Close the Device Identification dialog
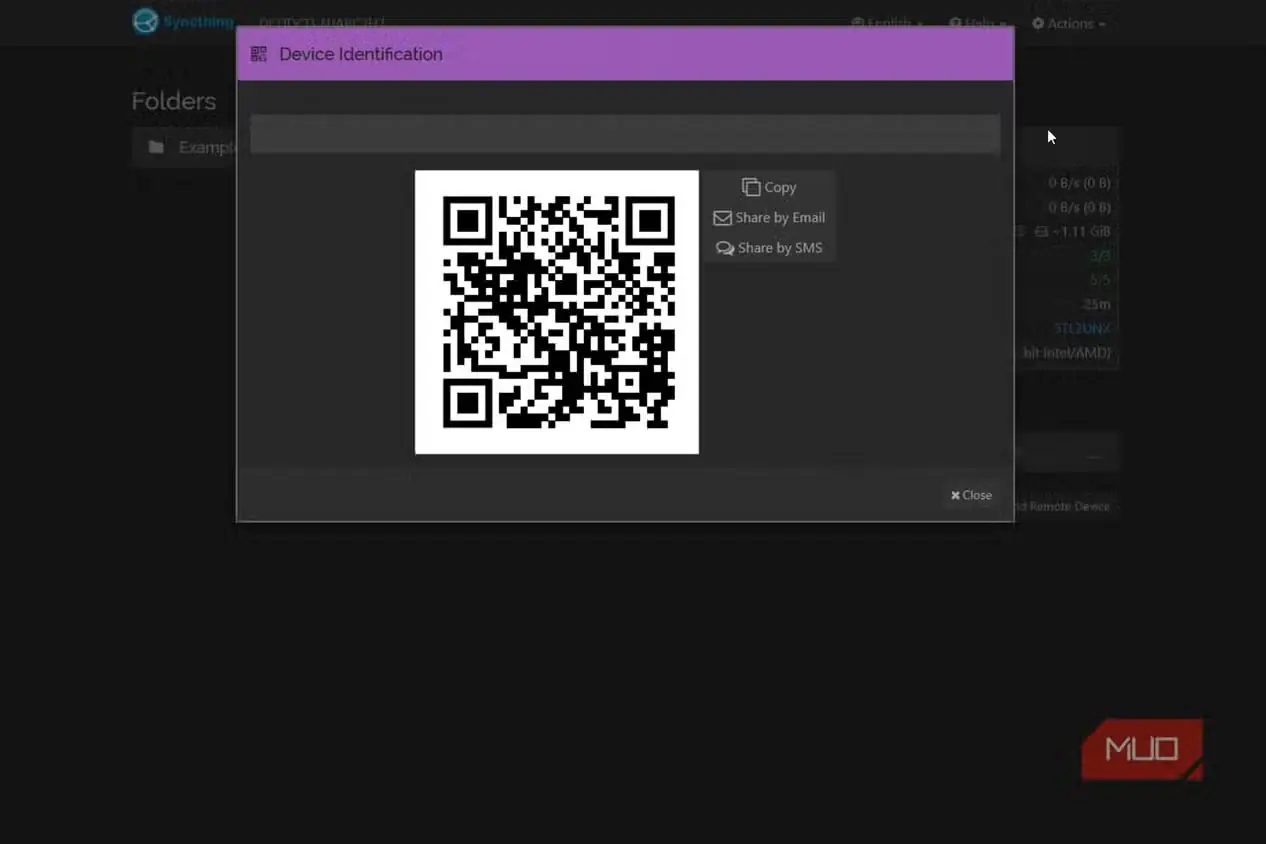This screenshot has width=1266, height=844. tap(971, 495)
